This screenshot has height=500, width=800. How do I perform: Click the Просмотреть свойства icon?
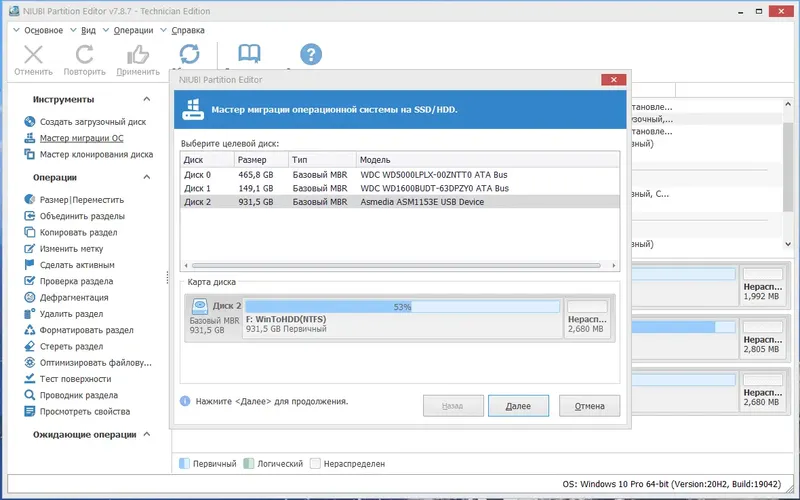pos(30,411)
